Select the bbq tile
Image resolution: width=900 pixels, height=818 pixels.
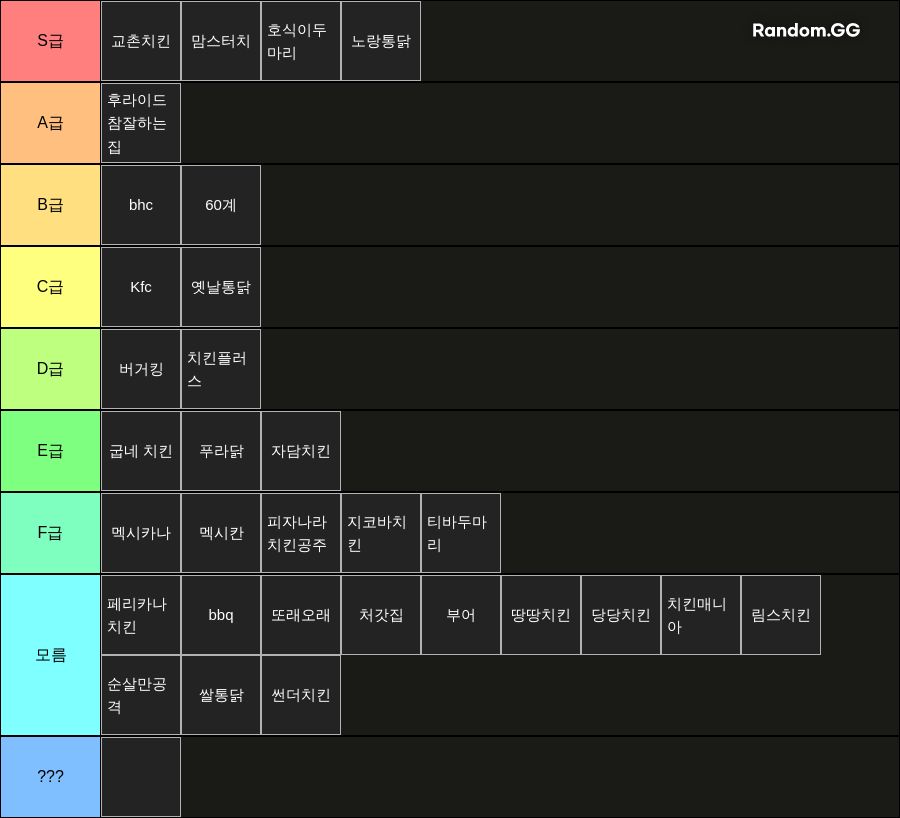pos(221,615)
